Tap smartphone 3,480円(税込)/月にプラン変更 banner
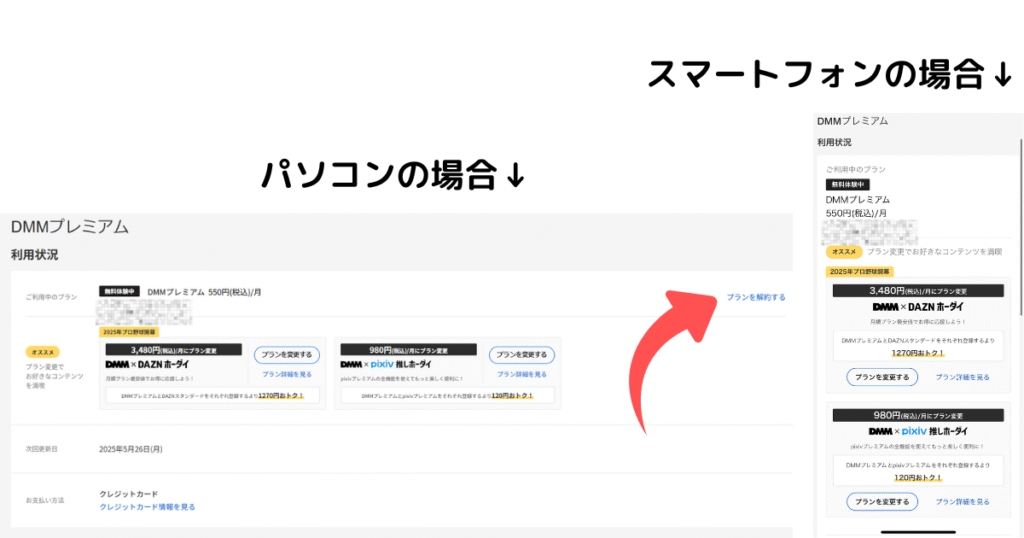 pos(918,291)
